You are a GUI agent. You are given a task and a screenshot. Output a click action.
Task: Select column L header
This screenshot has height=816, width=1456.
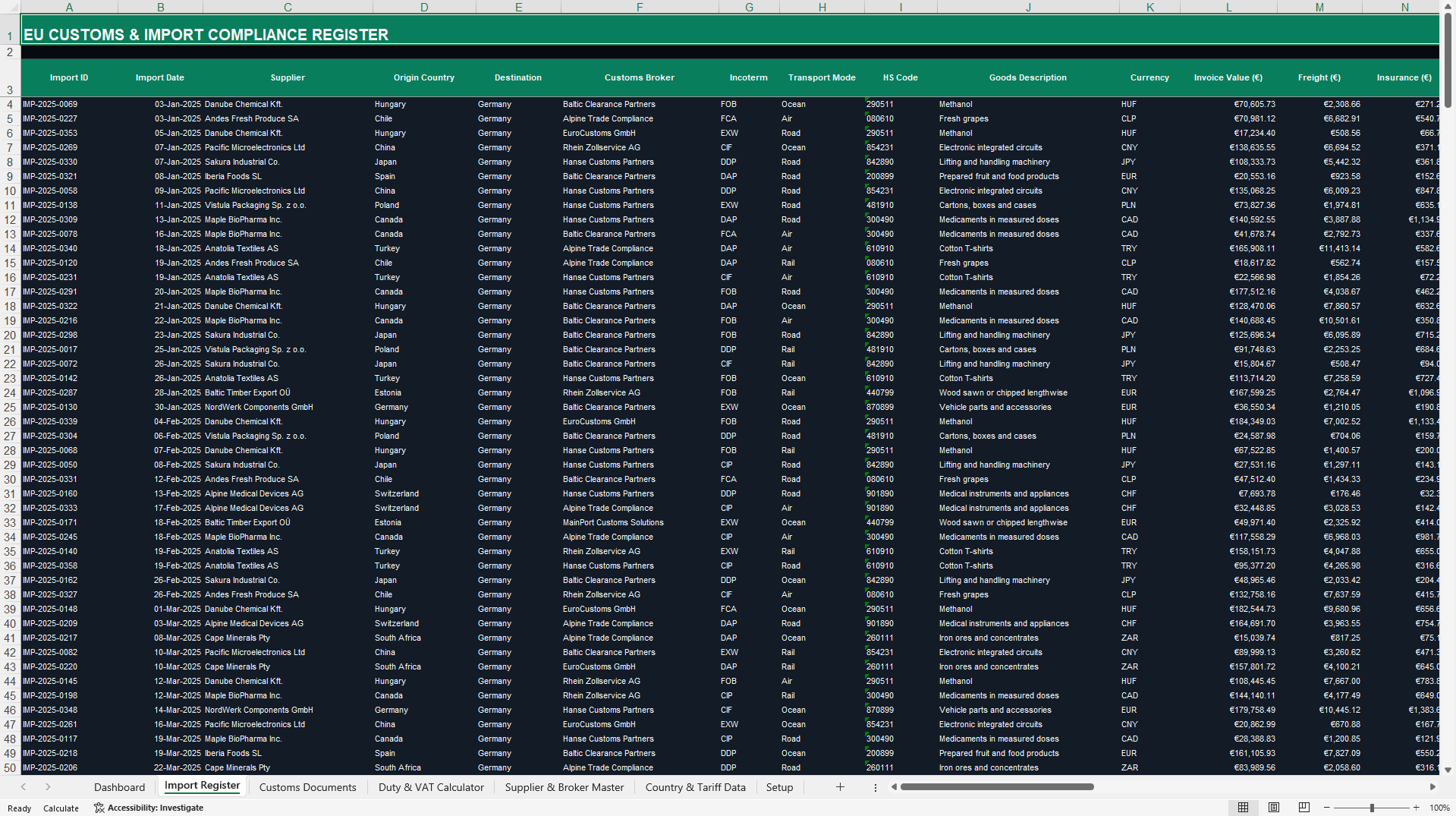point(1228,7)
